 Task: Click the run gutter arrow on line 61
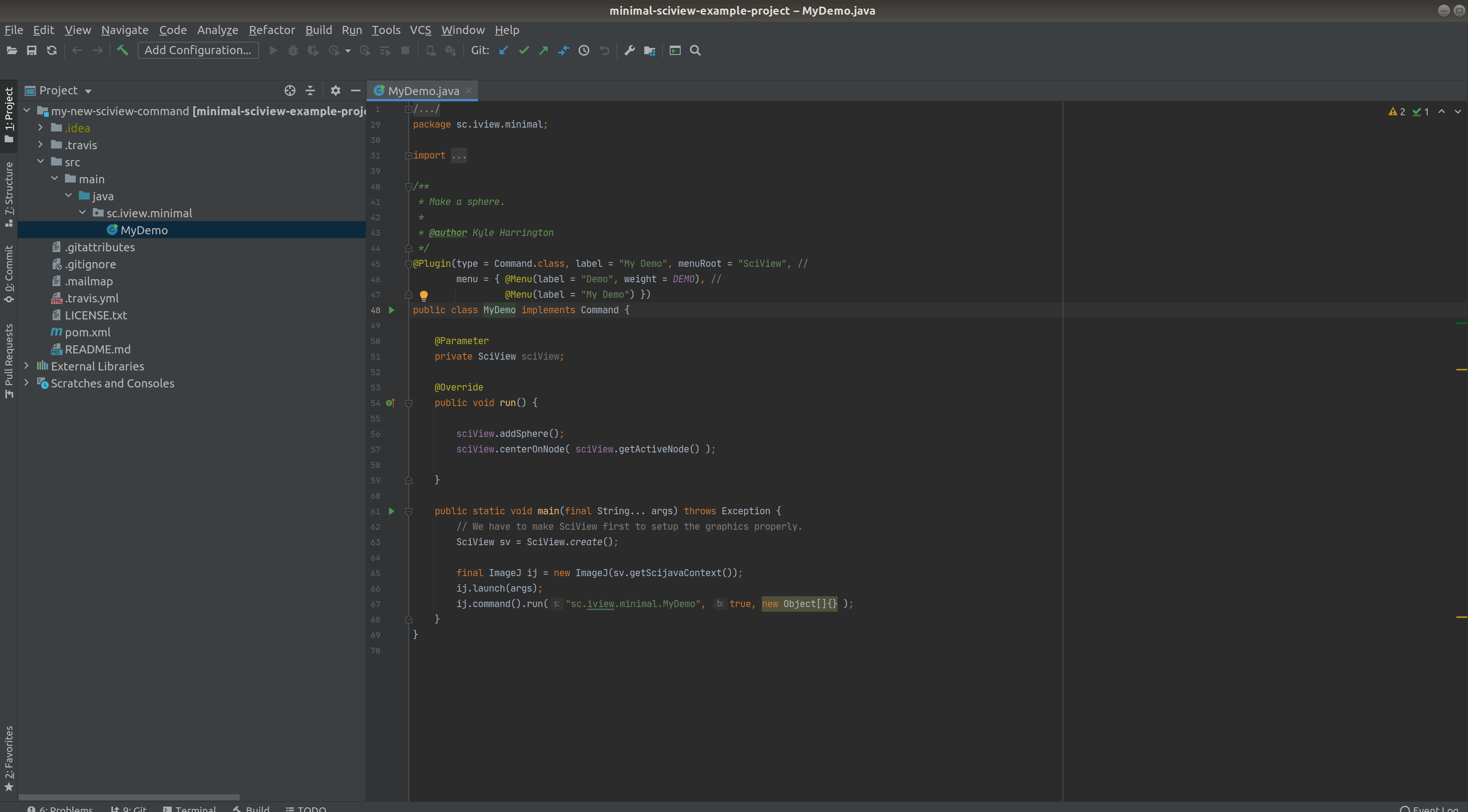(391, 511)
